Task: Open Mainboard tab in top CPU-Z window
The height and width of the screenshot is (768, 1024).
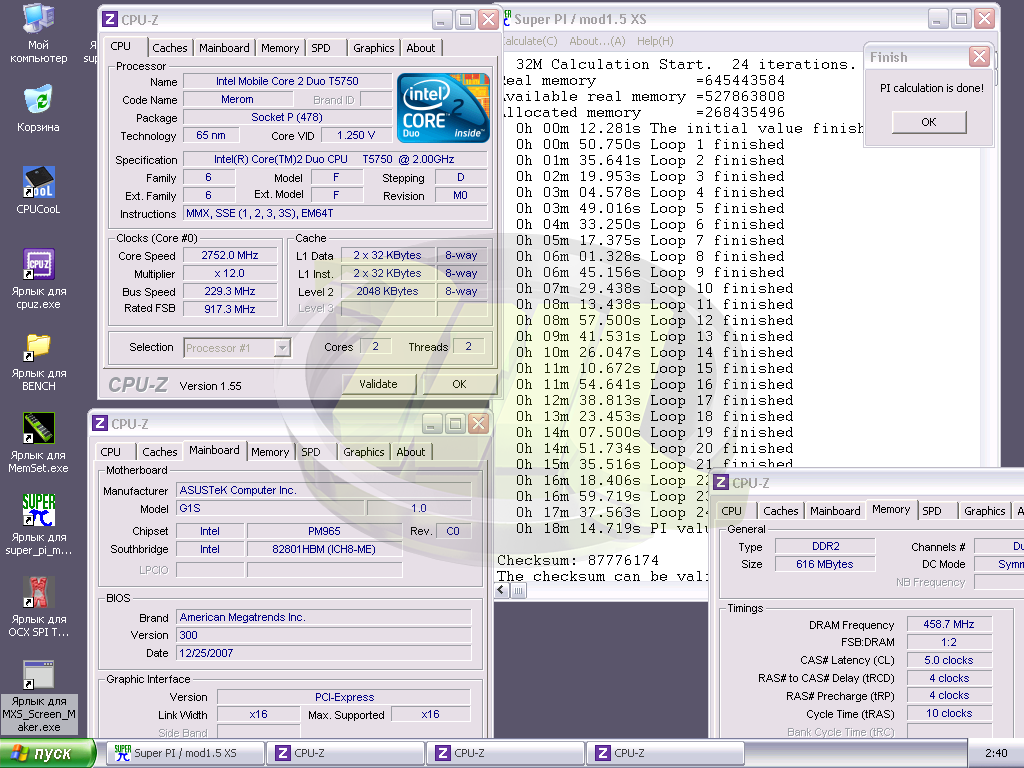Action: 224,48
